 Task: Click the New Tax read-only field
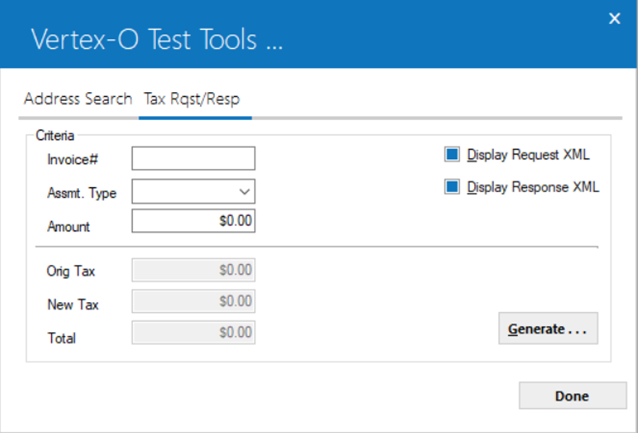[x=193, y=301]
